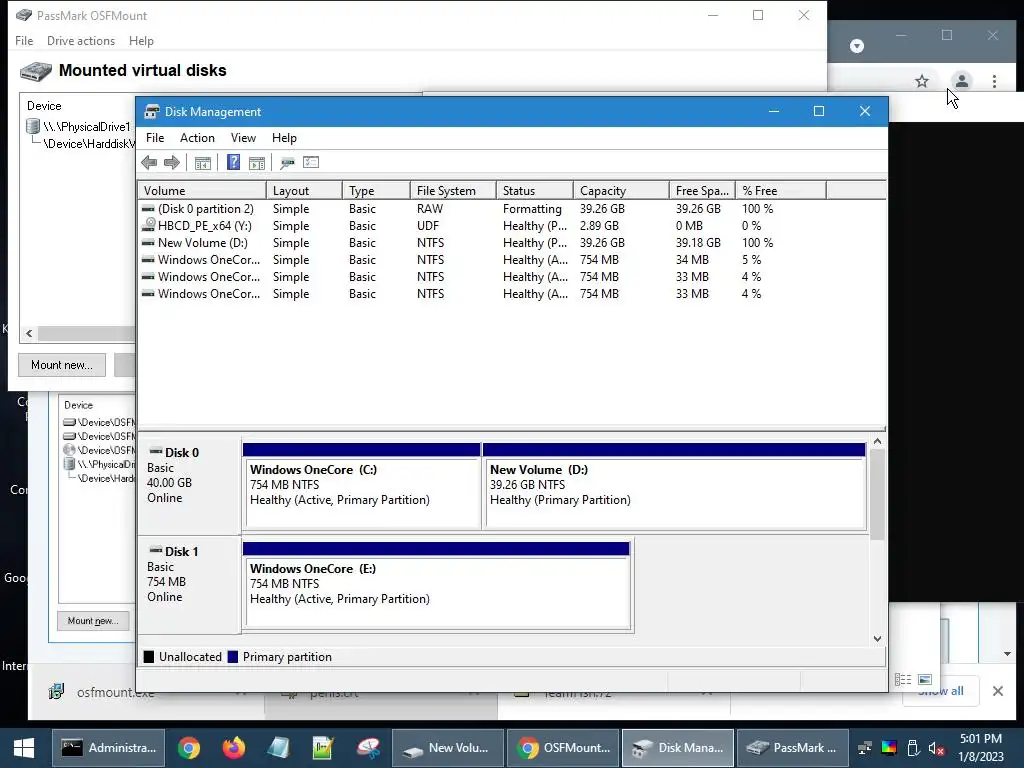
Task: Switch Explorer to details view icon at bottom right
Action: (903, 679)
